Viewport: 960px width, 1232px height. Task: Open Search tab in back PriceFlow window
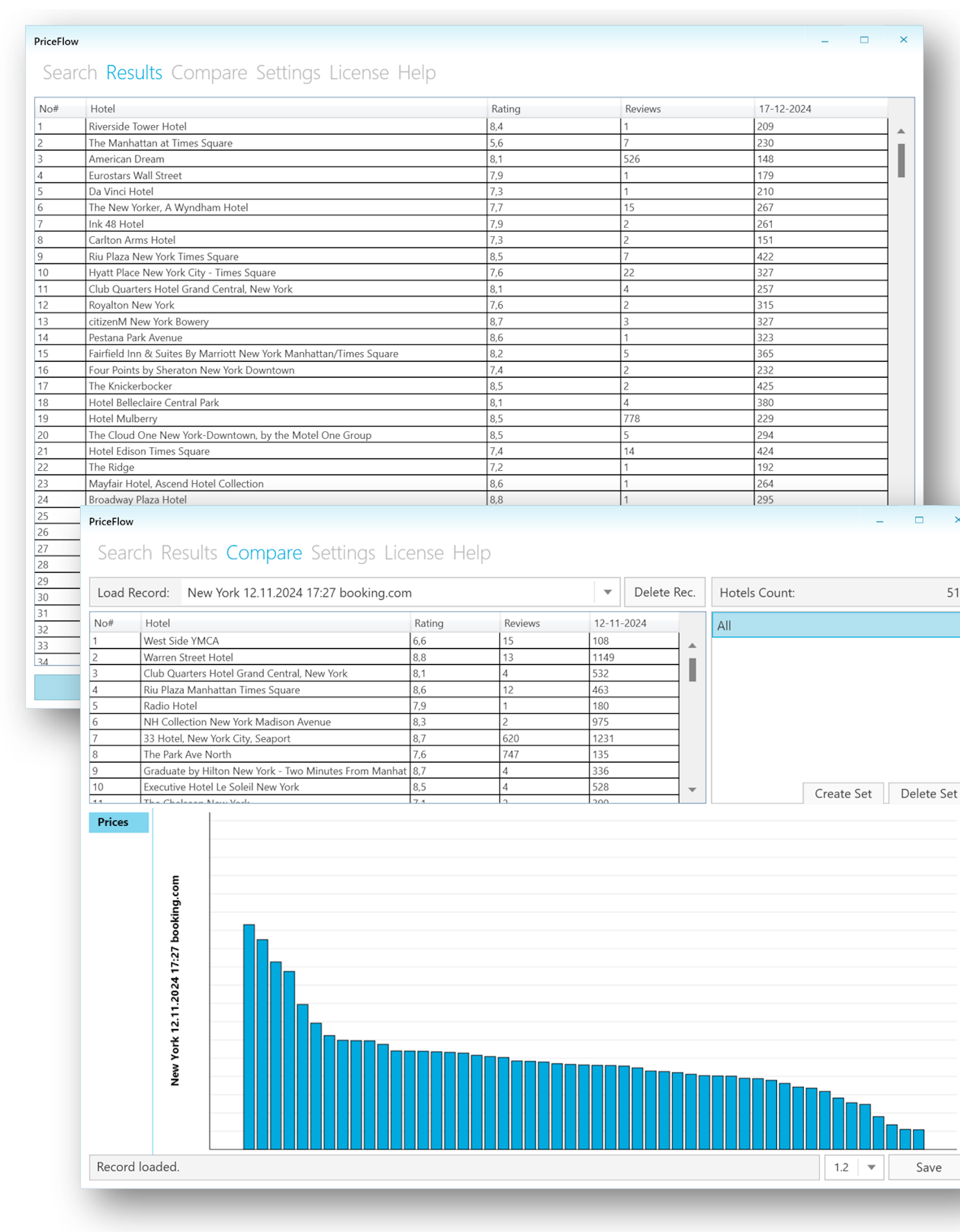pyautogui.click(x=69, y=73)
